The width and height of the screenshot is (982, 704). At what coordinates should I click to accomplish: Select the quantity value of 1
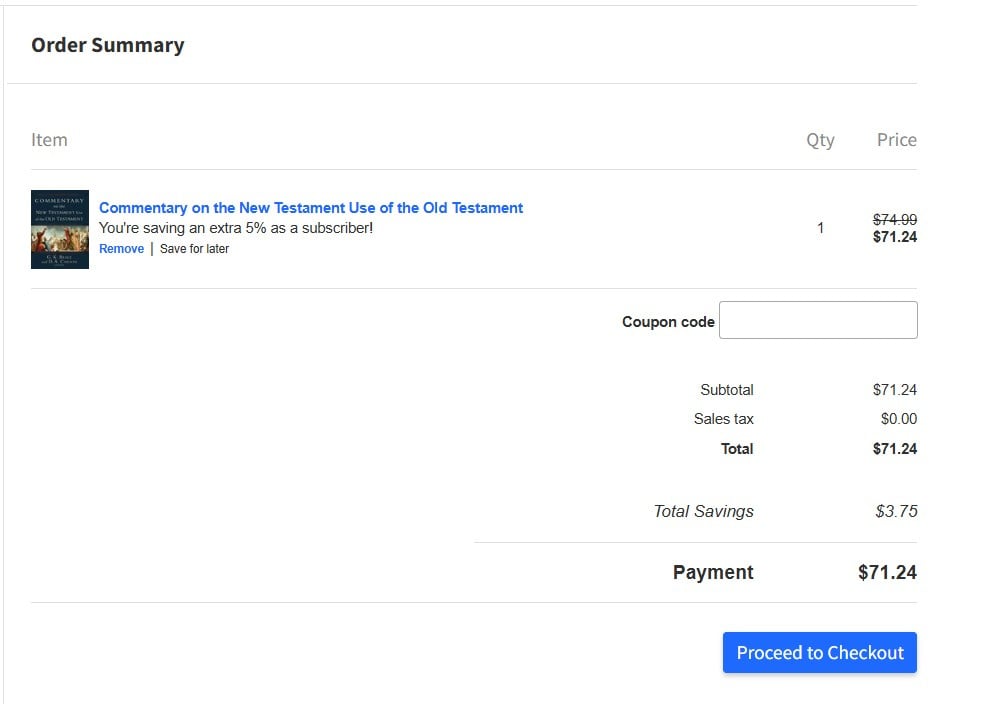[821, 229]
